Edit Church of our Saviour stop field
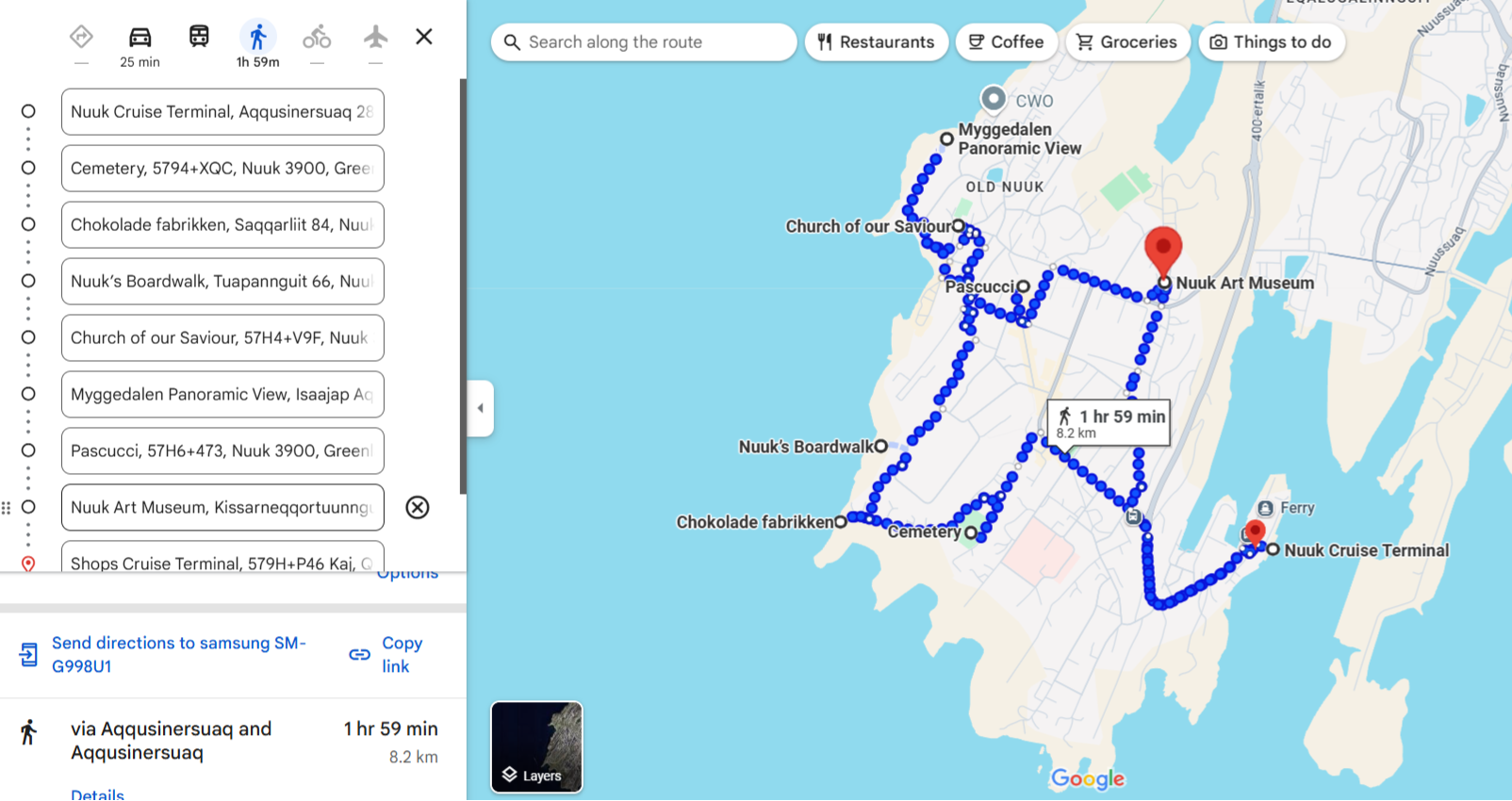This screenshot has height=801, width=1512. pyautogui.click(x=222, y=338)
